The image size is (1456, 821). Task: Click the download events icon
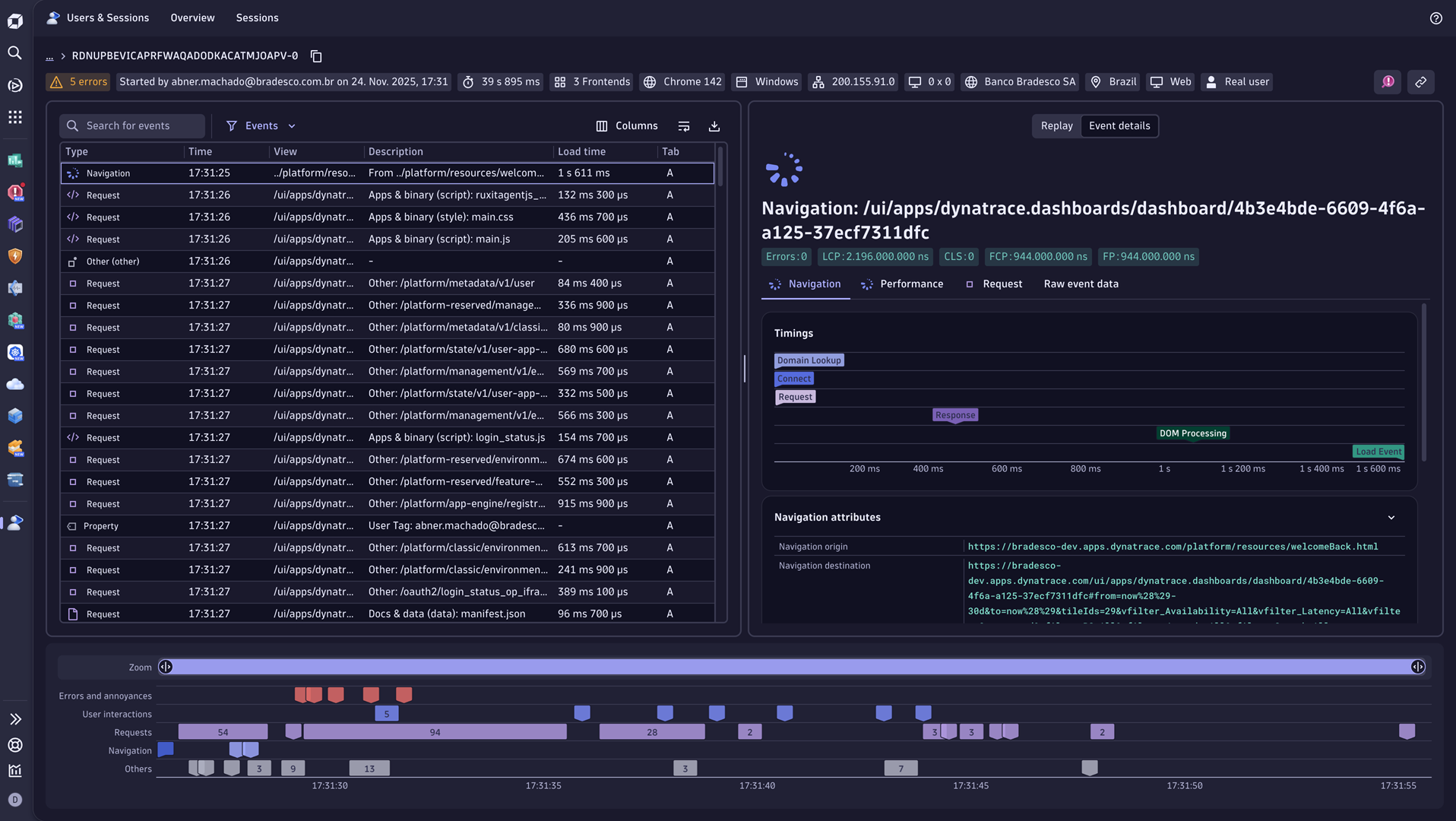[714, 126]
